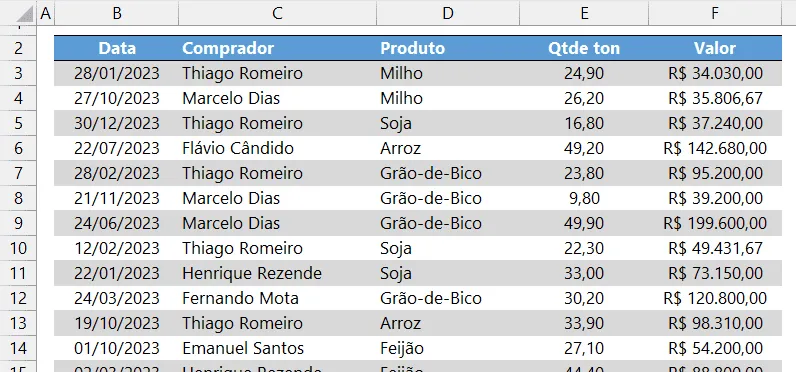Select column D header

coord(448,13)
